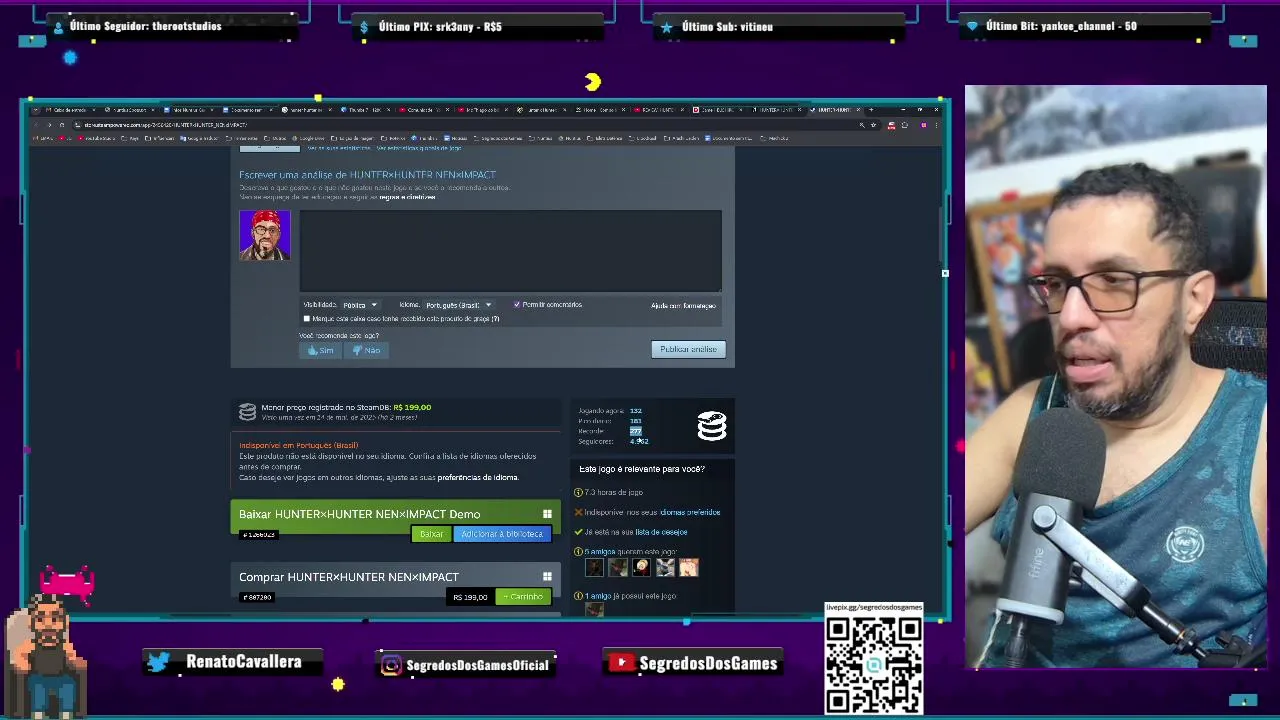
Task: Click inside the review text area
Action: pos(511,251)
